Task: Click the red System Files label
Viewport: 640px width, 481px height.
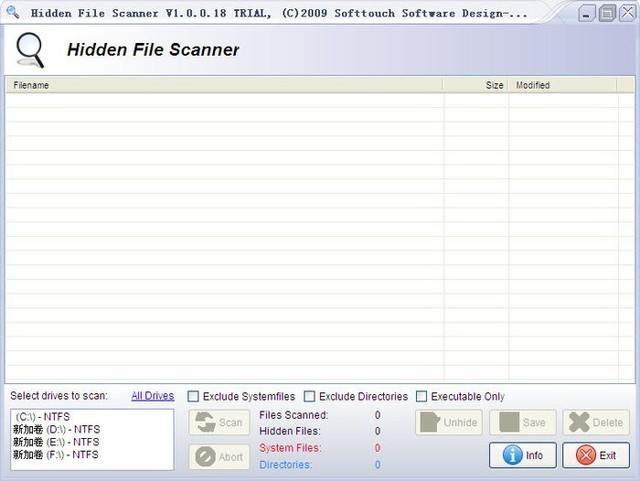Action: [290, 448]
